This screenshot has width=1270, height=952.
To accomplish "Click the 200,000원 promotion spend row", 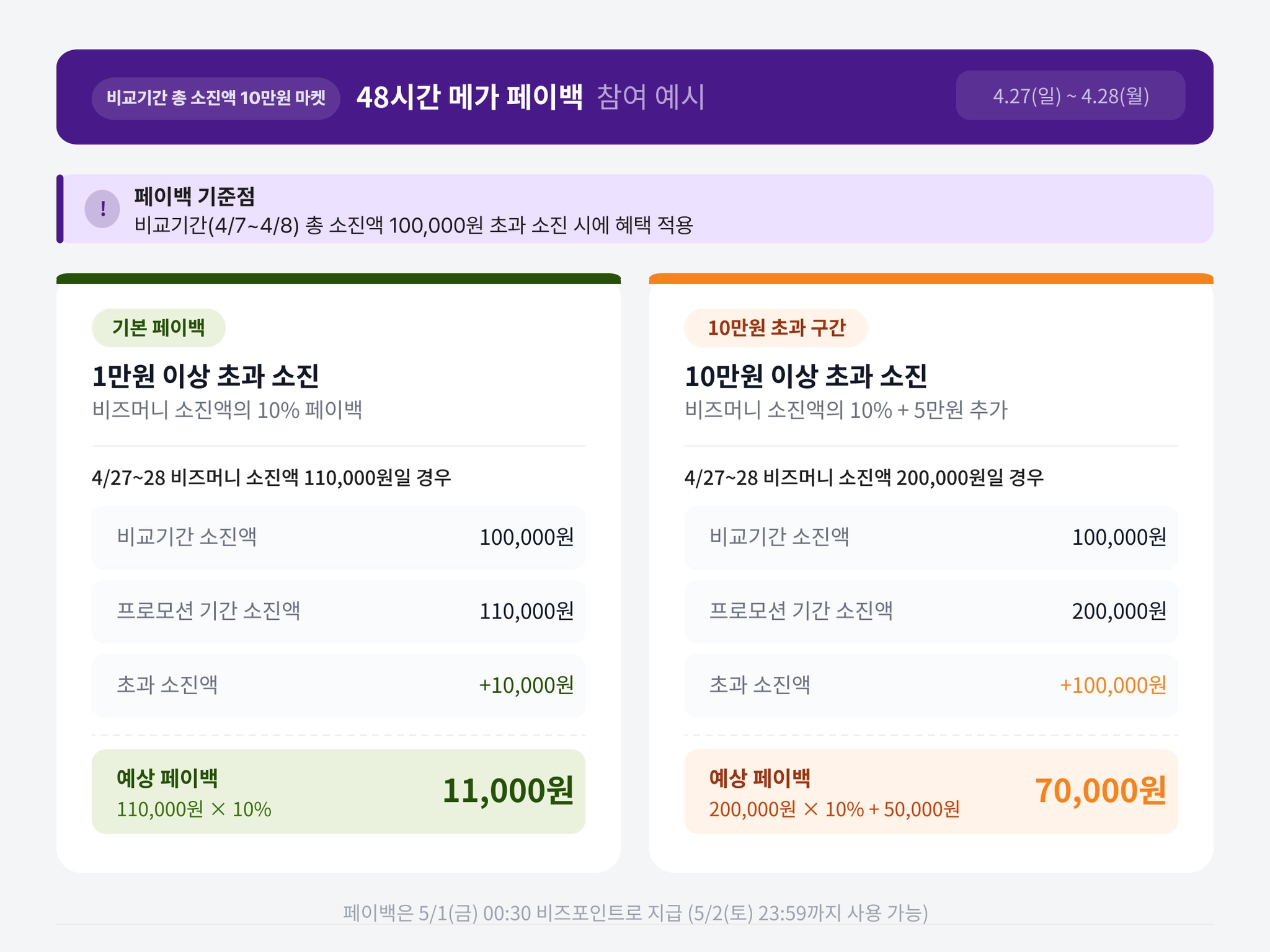I will [x=930, y=611].
